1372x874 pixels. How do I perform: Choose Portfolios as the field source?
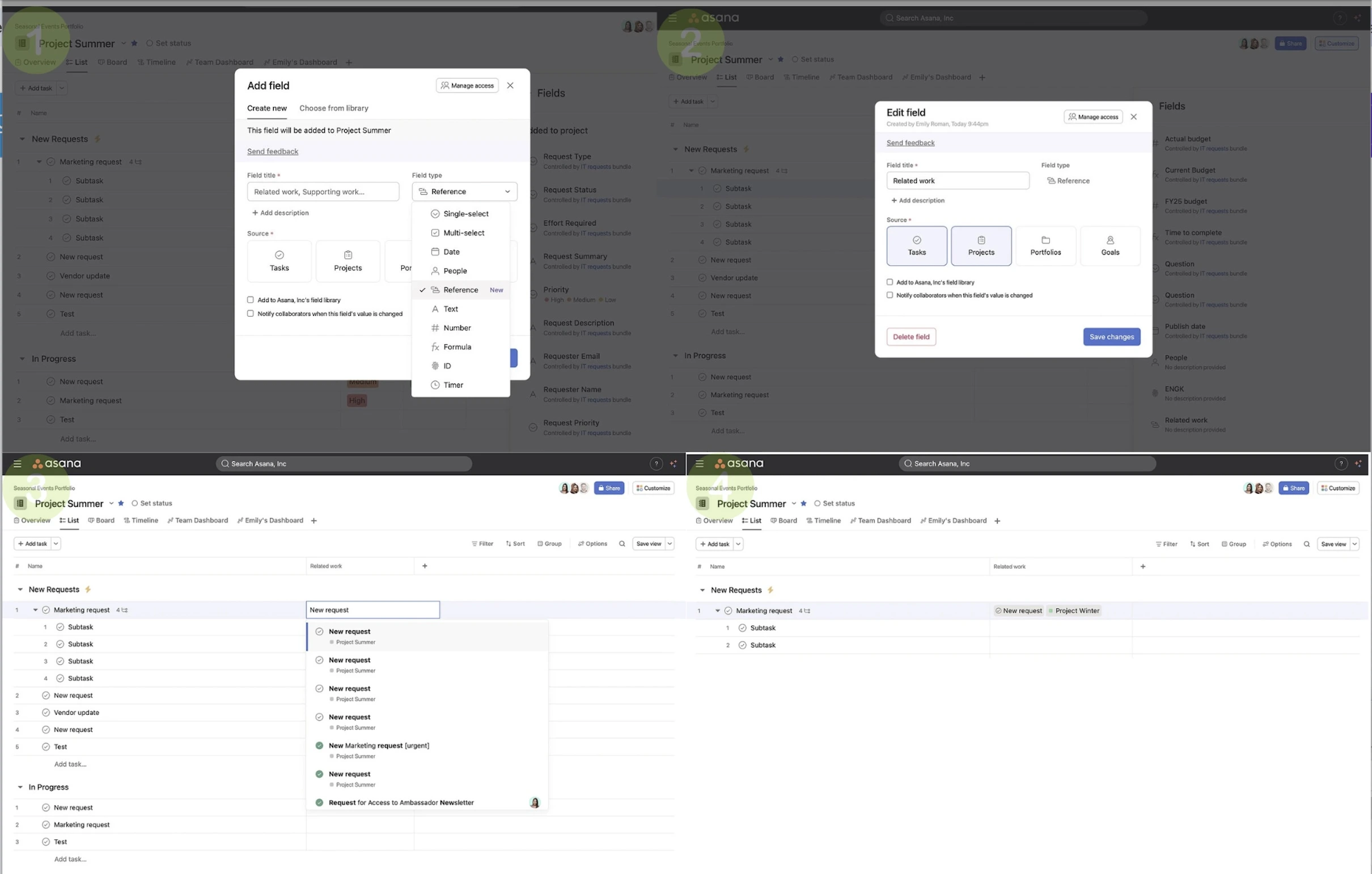tap(1045, 246)
